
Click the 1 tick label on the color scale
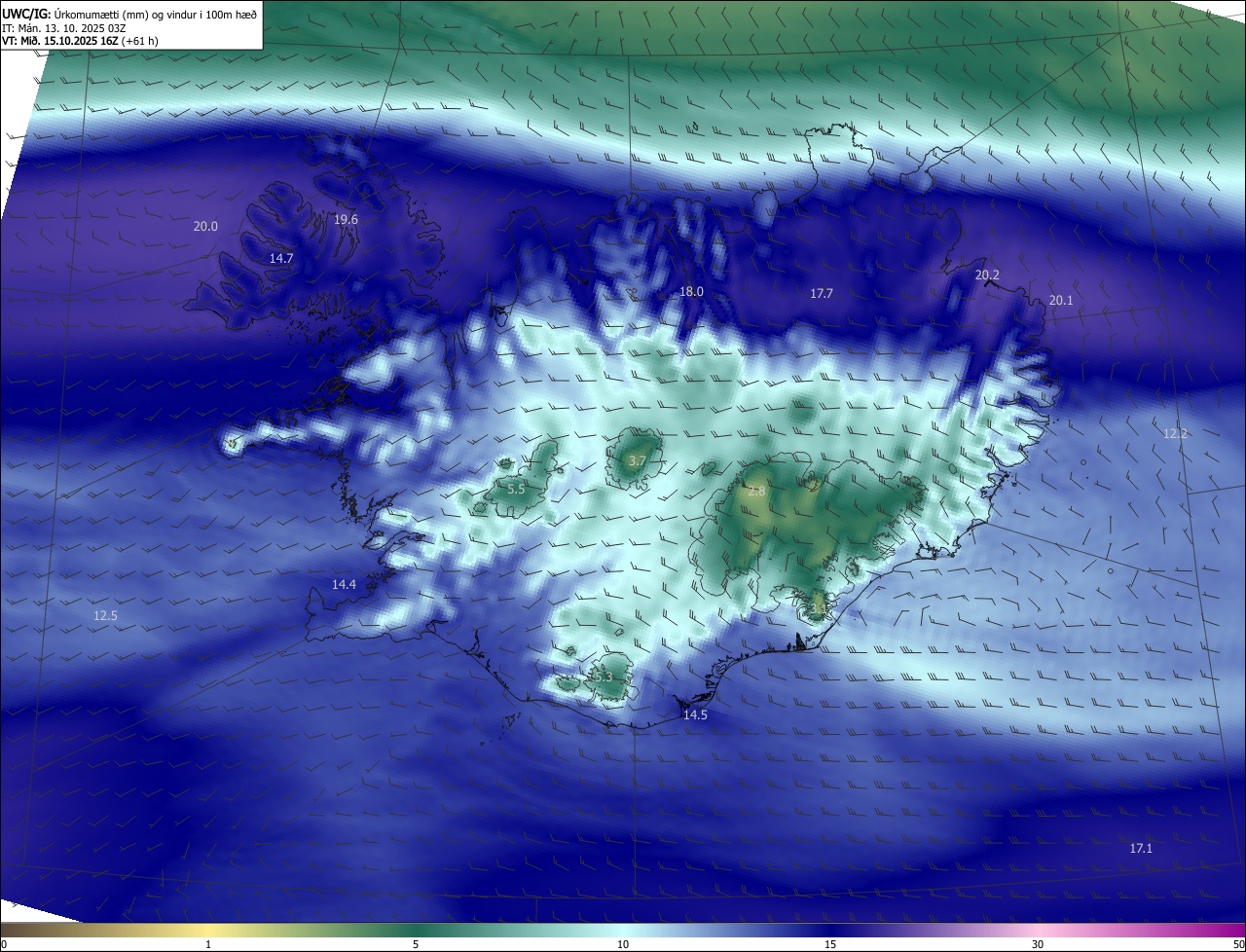pos(208,944)
